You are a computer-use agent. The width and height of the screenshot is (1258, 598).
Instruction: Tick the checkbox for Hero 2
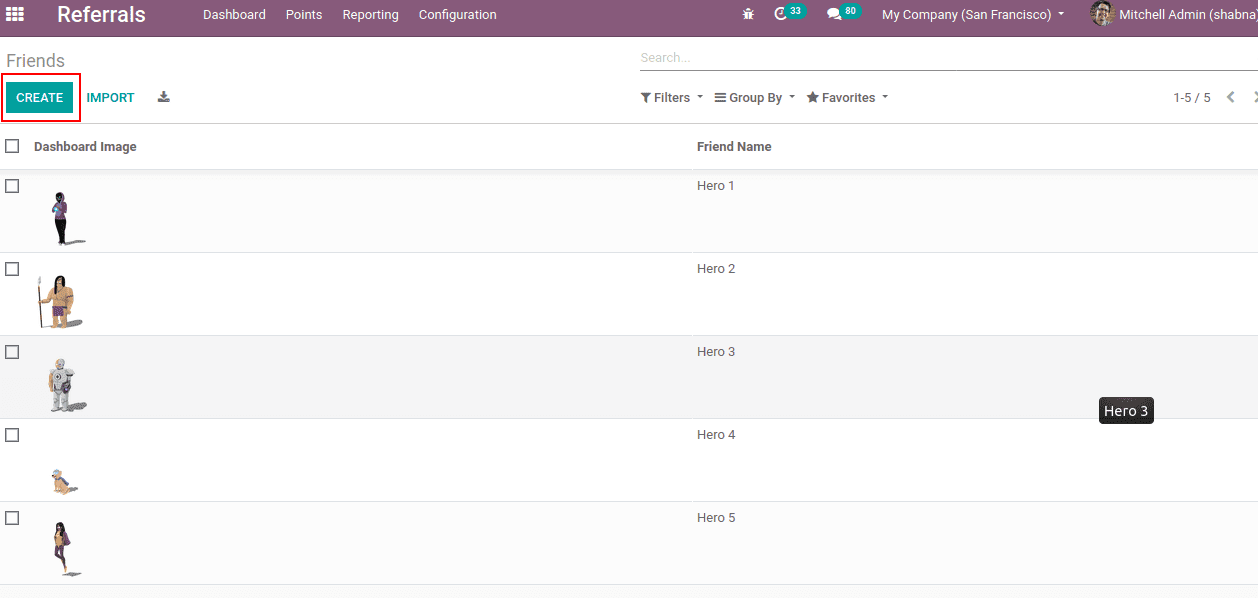pyautogui.click(x=12, y=269)
